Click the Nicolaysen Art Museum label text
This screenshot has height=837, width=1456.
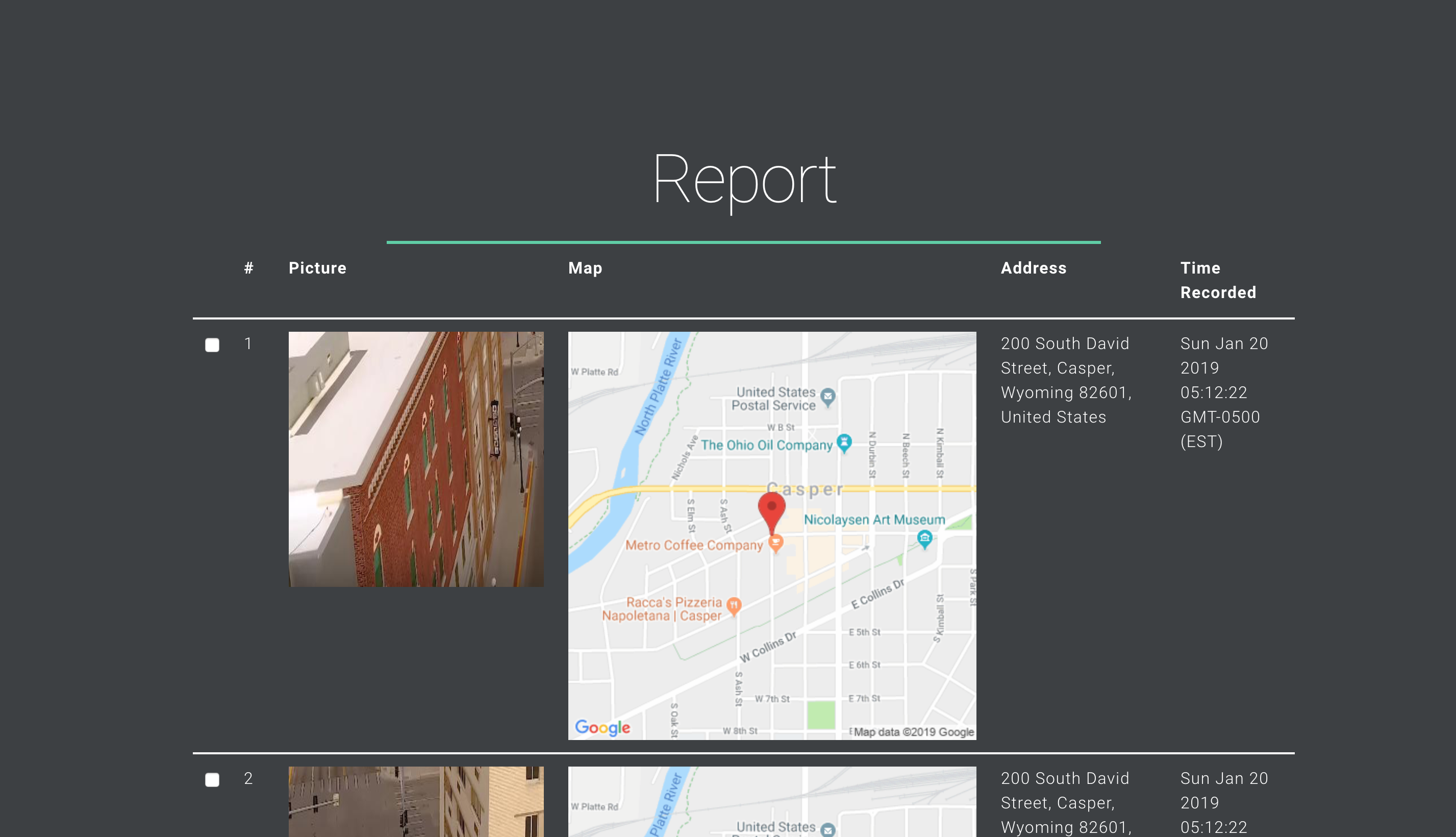pyautogui.click(x=874, y=520)
